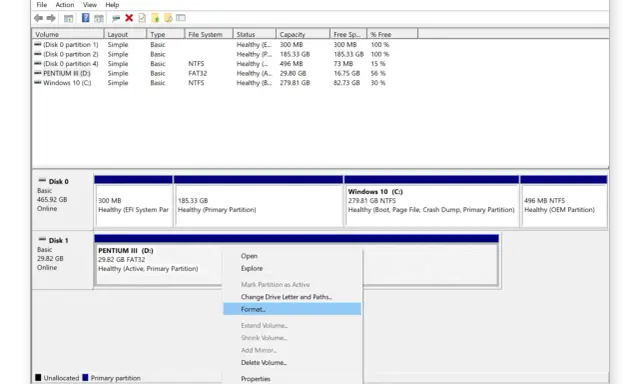Sort by the Capacity column header
This screenshot has height=384, width=640.
tap(303, 34)
